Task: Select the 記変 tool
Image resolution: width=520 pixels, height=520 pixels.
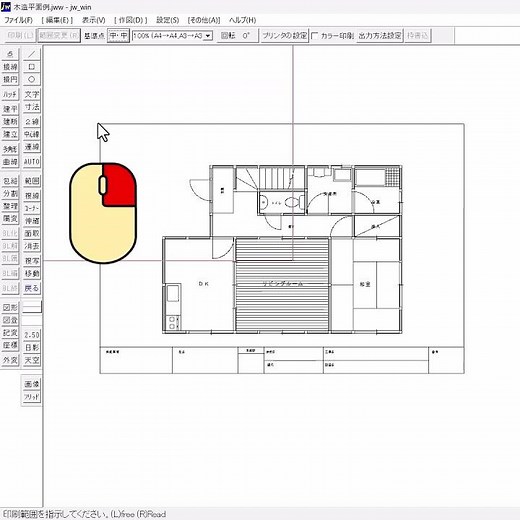Action: 10,332
